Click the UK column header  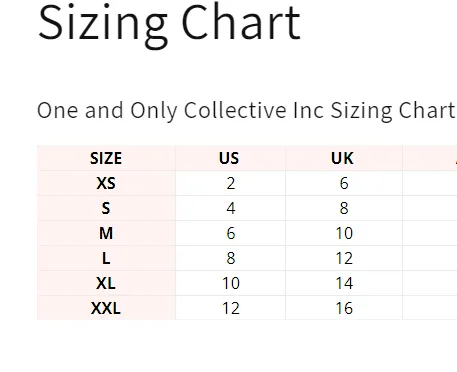(342, 158)
